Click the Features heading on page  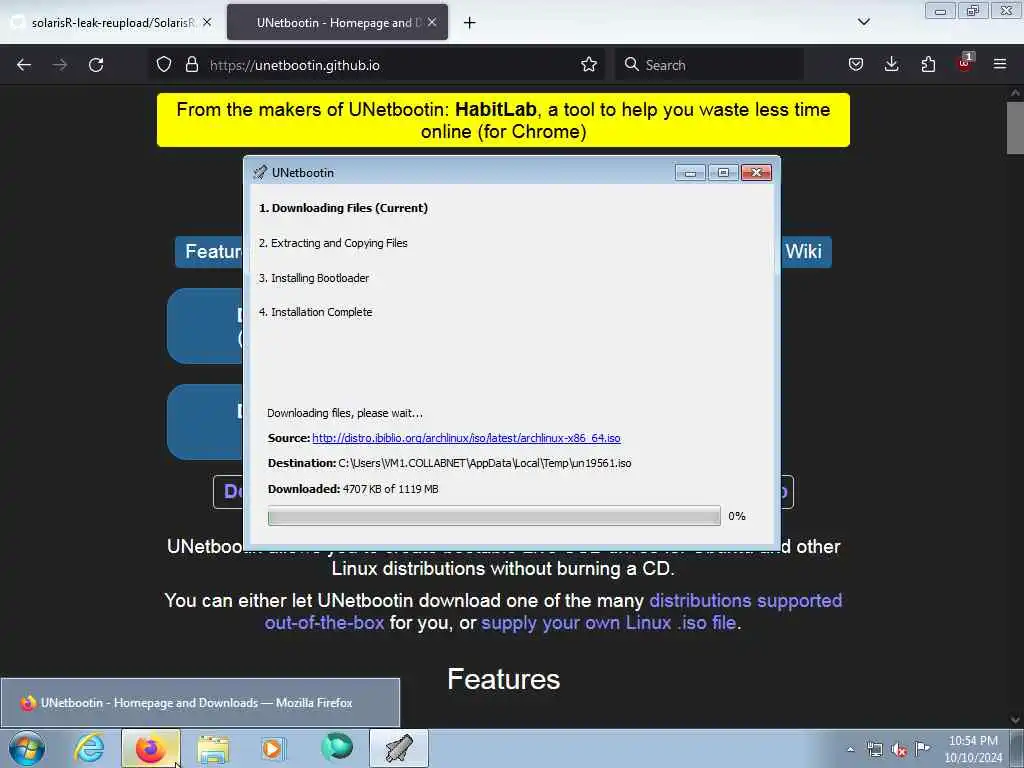tap(504, 679)
